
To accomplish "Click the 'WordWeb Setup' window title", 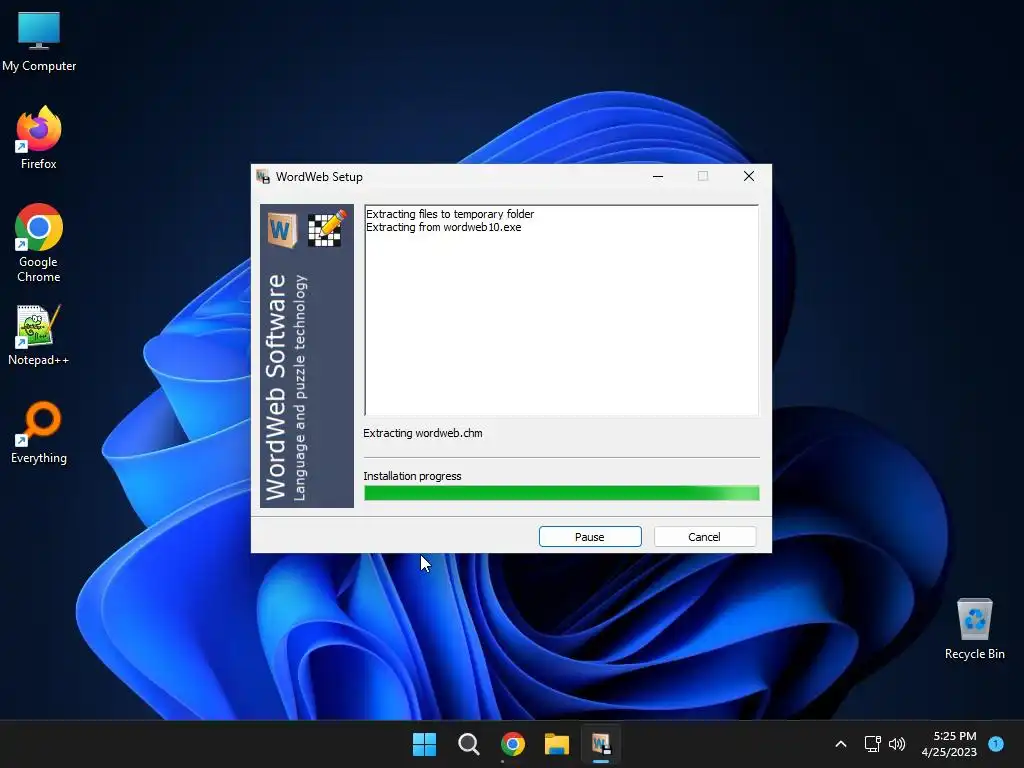I will (x=319, y=177).
